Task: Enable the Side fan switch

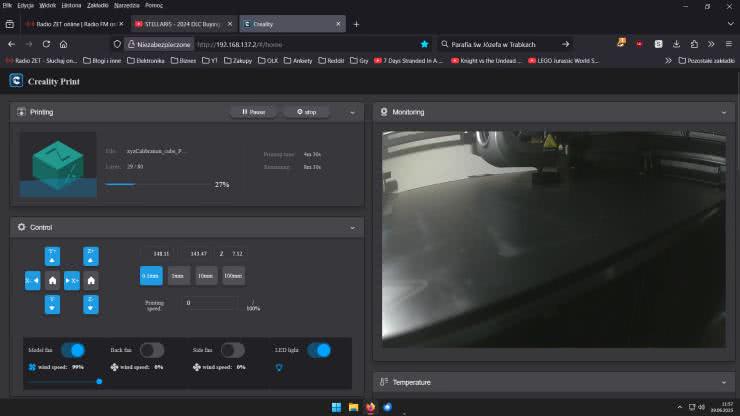Action: tap(232, 350)
